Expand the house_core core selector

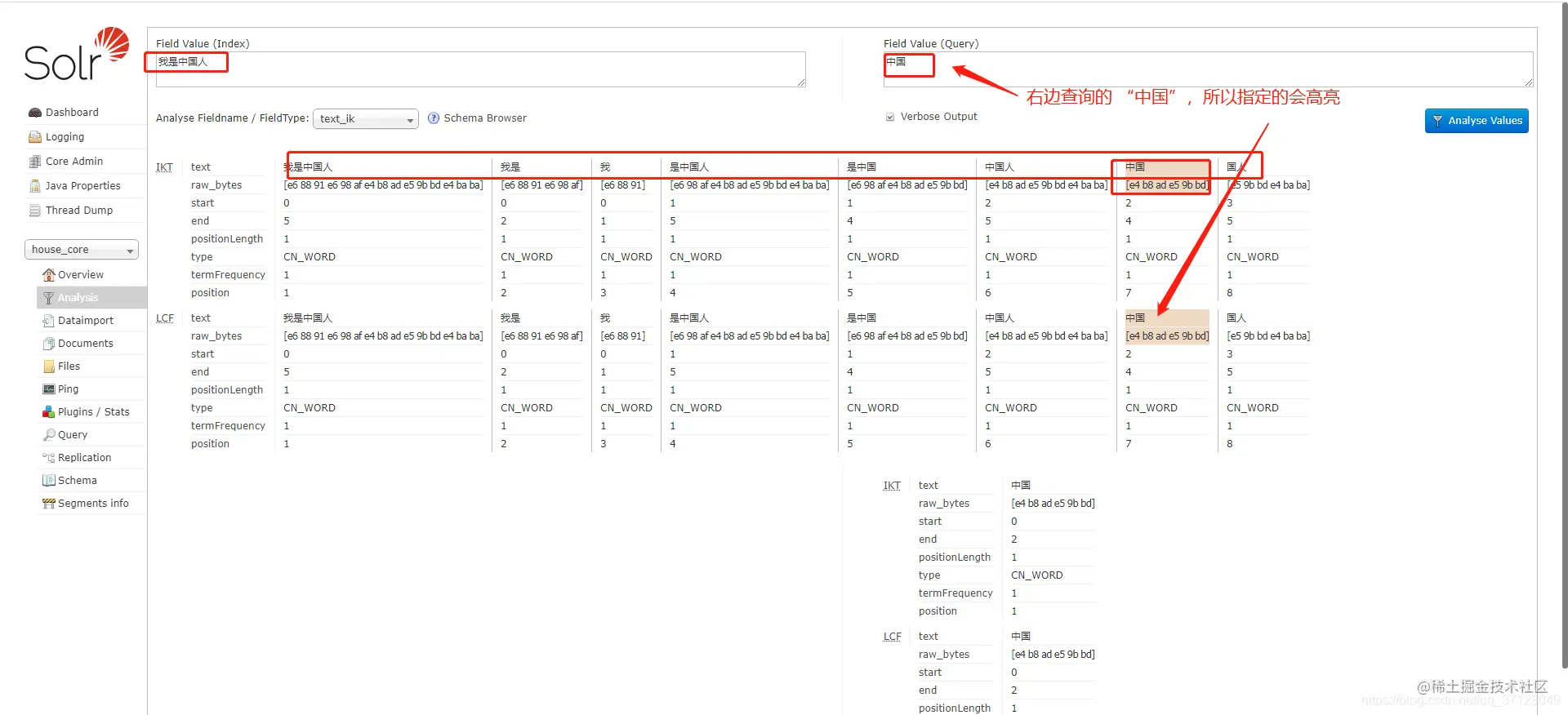[82, 250]
